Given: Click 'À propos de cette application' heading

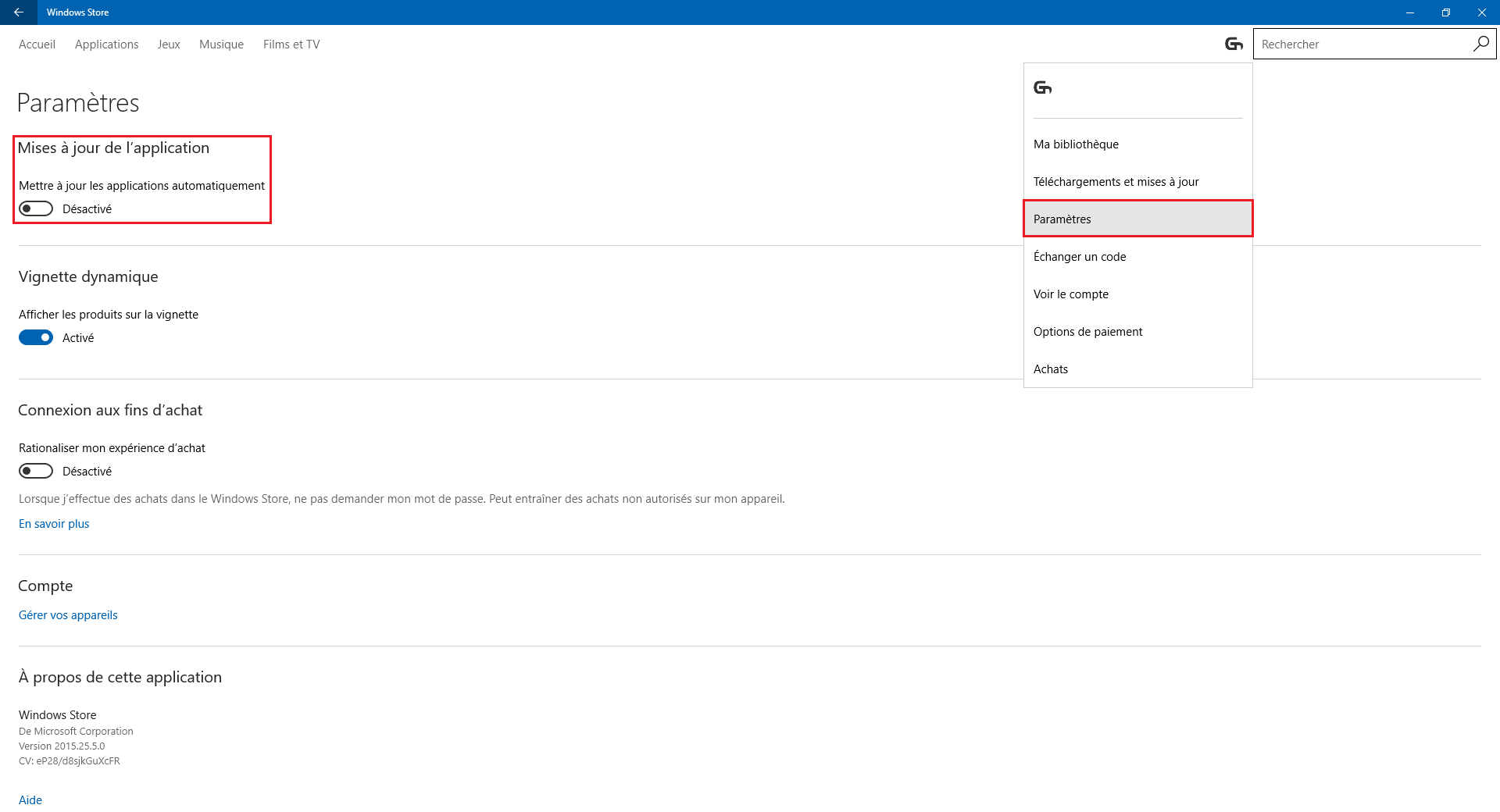Looking at the screenshot, I should 120,678.
